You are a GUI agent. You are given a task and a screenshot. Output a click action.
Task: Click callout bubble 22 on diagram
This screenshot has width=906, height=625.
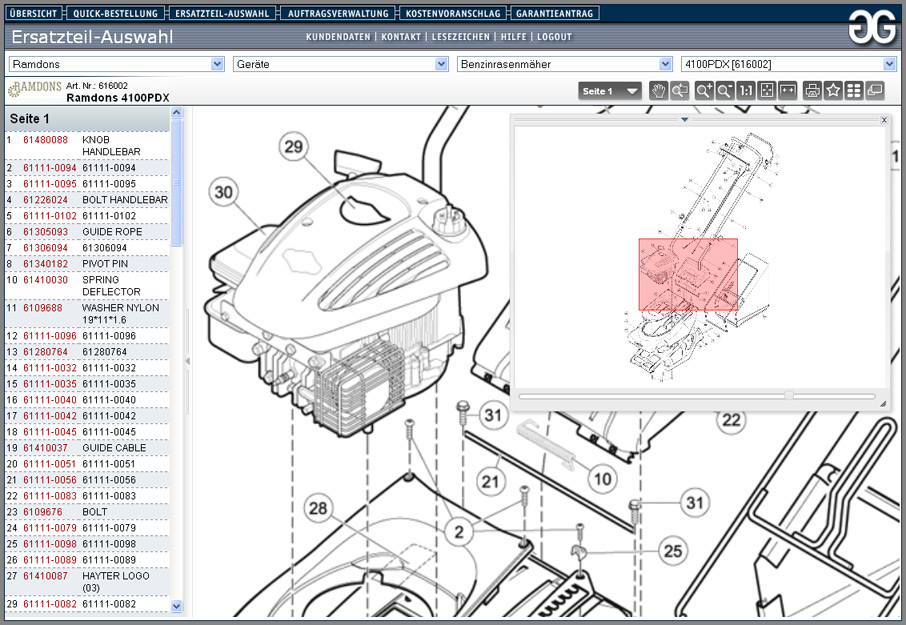click(732, 420)
